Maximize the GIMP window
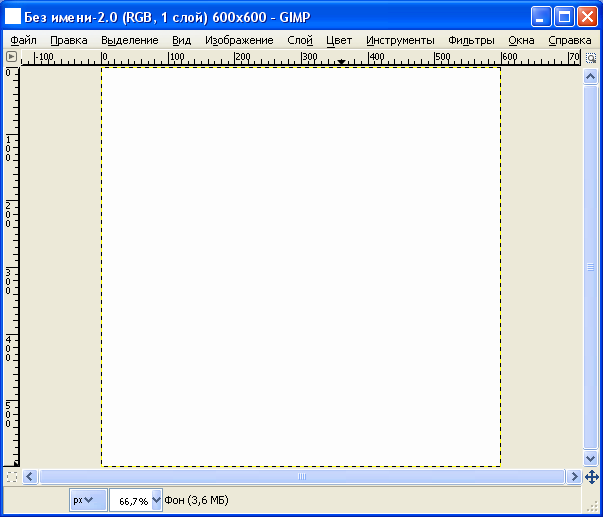603x517 pixels. [x=564, y=17]
